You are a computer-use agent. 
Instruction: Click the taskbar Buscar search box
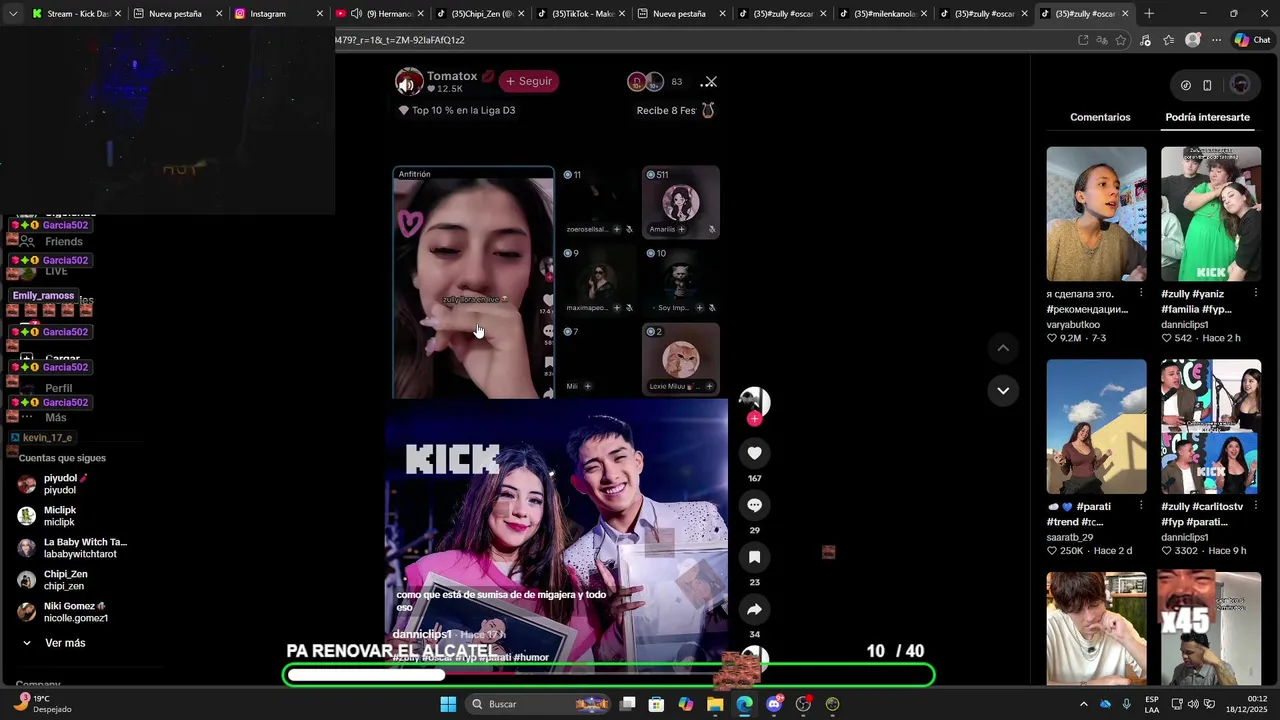[539, 704]
